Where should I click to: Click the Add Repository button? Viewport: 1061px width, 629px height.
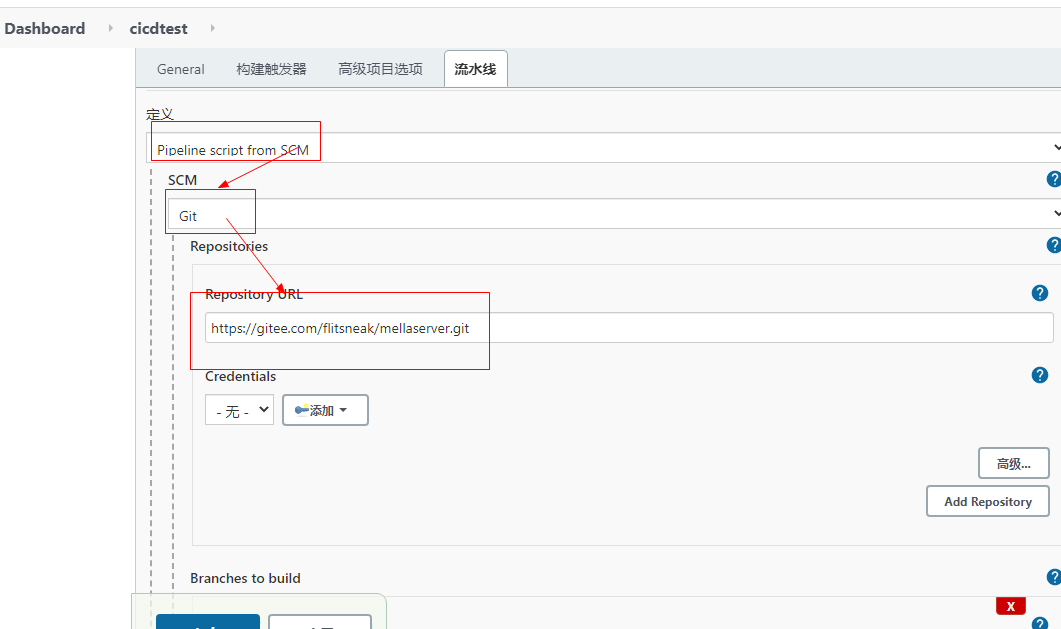pos(987,501)
